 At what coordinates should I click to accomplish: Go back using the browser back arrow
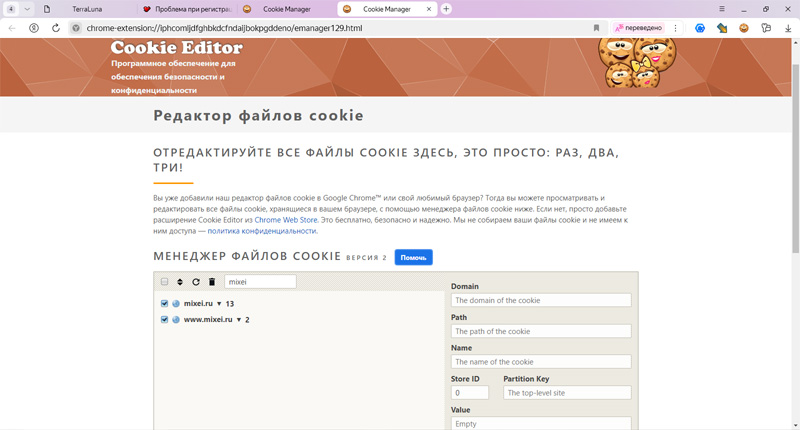[12, 28]
